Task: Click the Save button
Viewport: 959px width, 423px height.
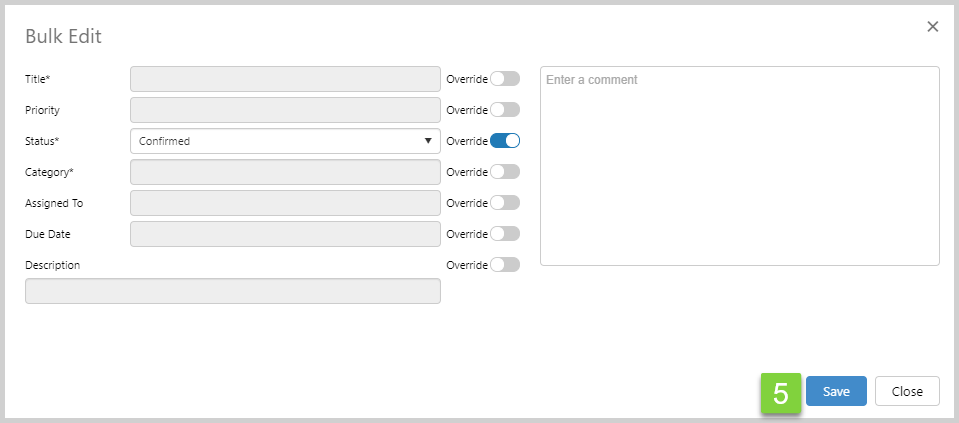Action: 836,392
